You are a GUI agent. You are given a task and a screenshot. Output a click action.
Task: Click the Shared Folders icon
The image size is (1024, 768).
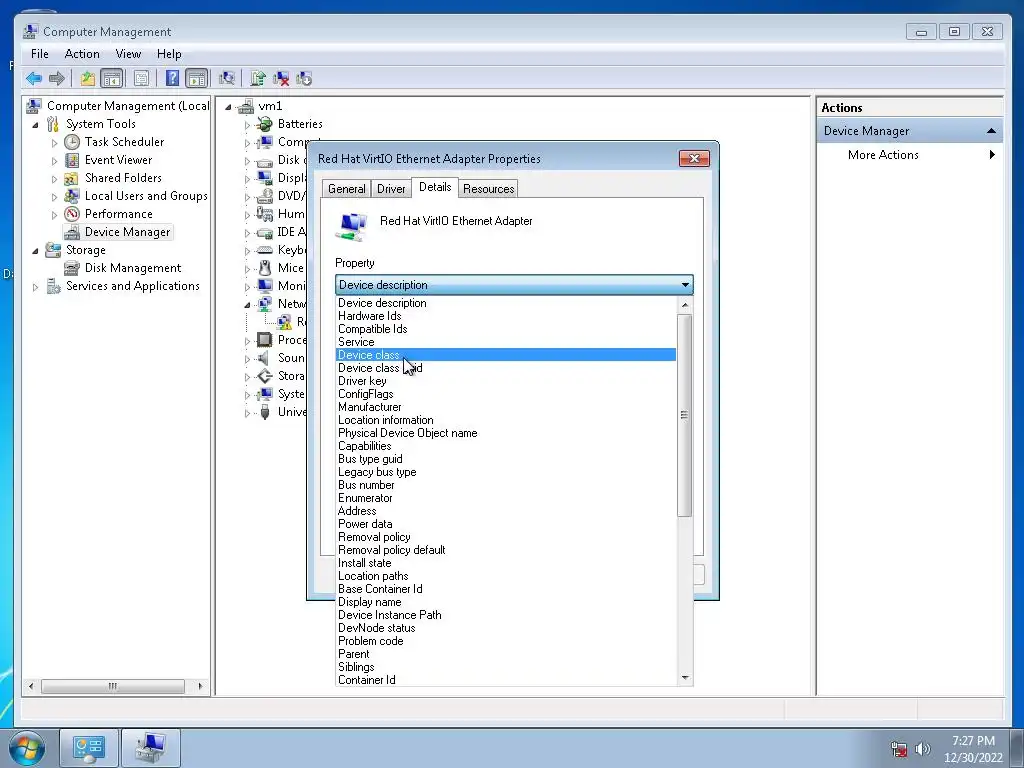coord(72,178)
